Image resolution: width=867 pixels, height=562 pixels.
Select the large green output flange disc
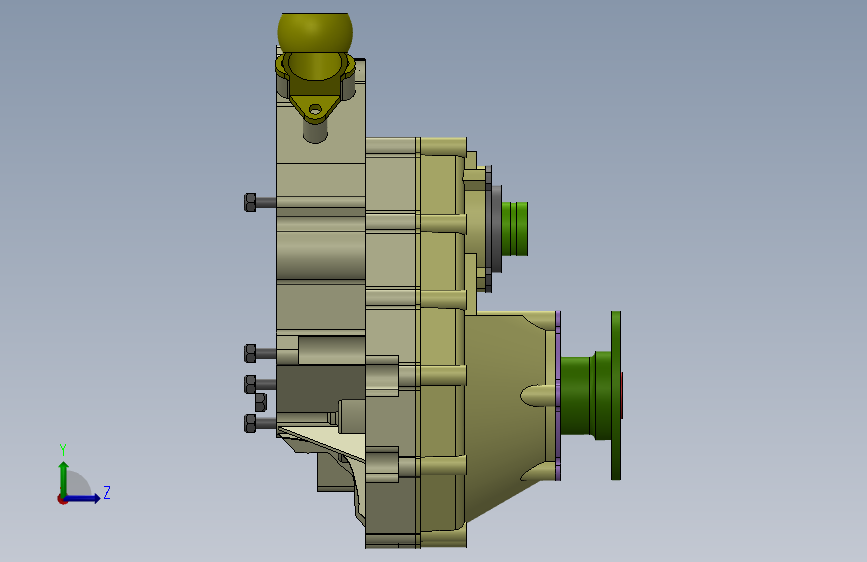point(616,395)
